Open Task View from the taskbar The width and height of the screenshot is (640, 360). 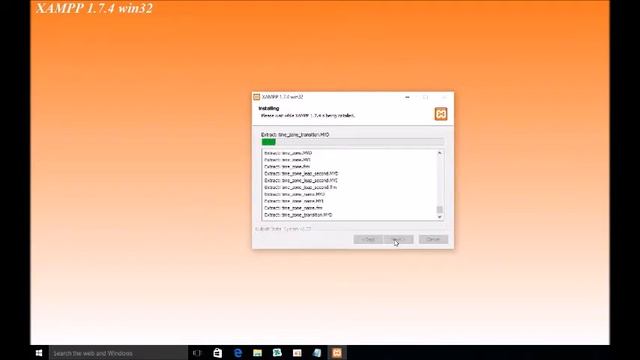(197, 353)
